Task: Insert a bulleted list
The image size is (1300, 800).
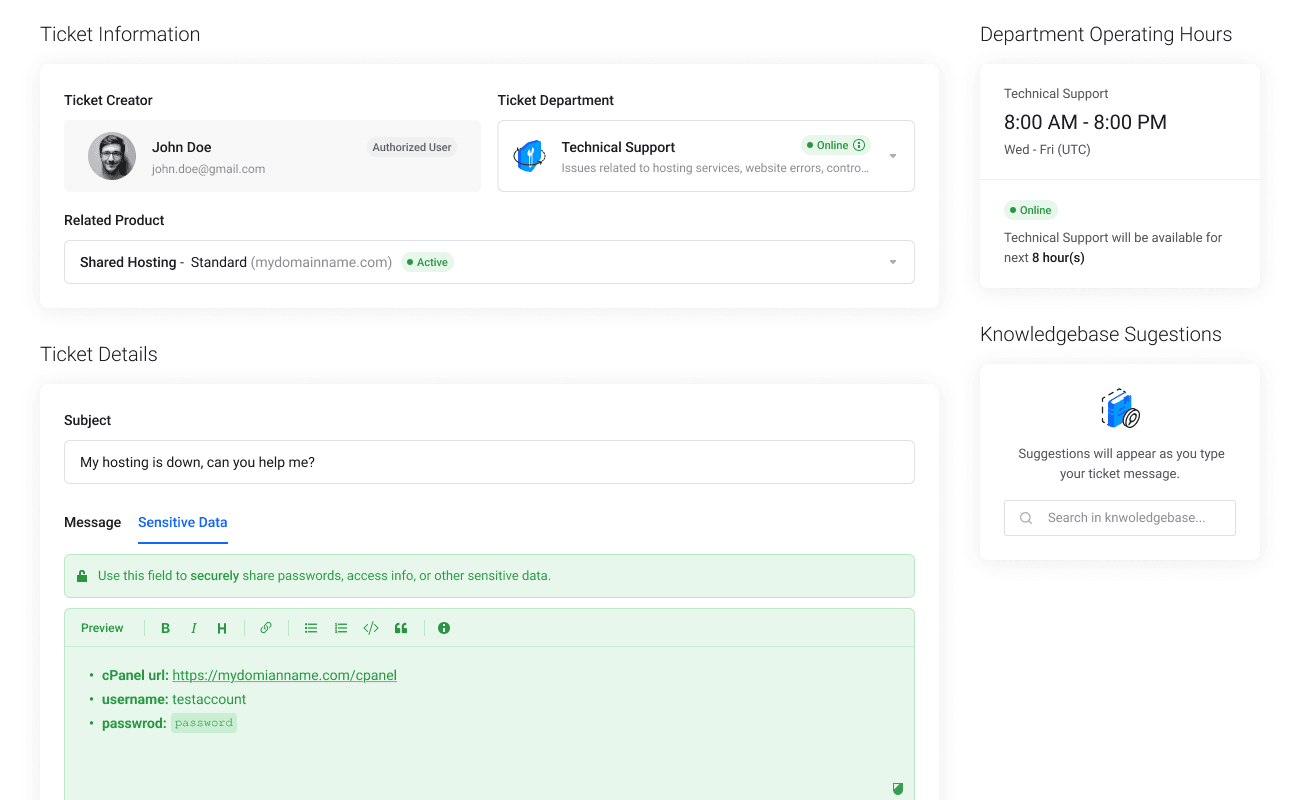Action: pyautogui.click(x=311, y=628)
